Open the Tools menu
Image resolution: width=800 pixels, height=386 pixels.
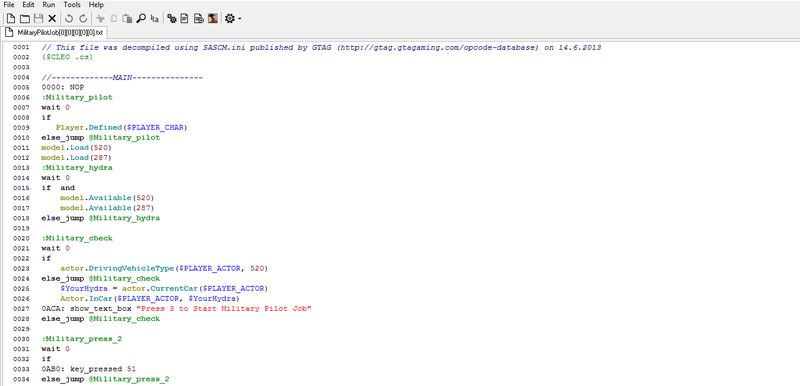tap(72, 5)
